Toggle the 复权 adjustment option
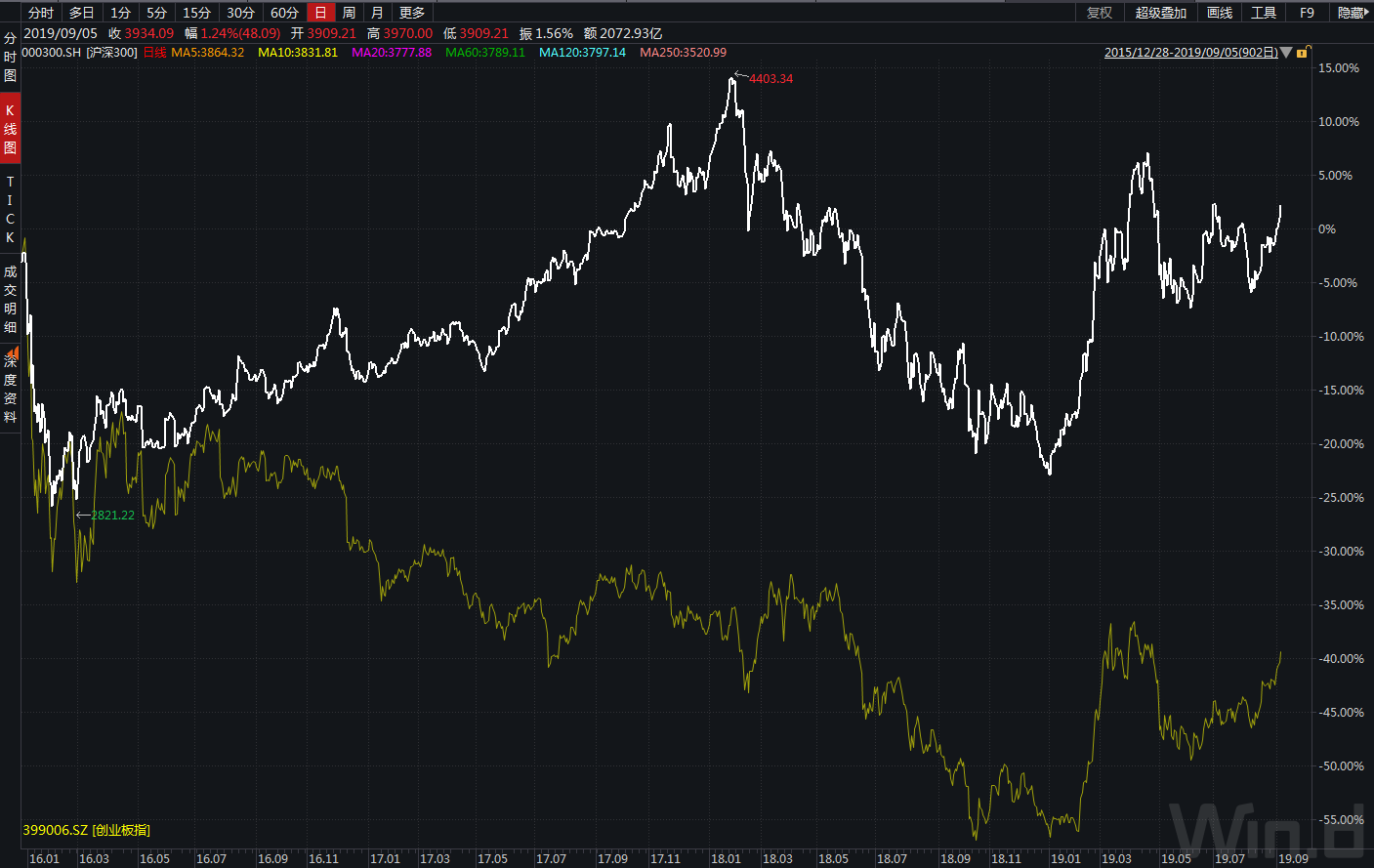 tap(1100, 13)
